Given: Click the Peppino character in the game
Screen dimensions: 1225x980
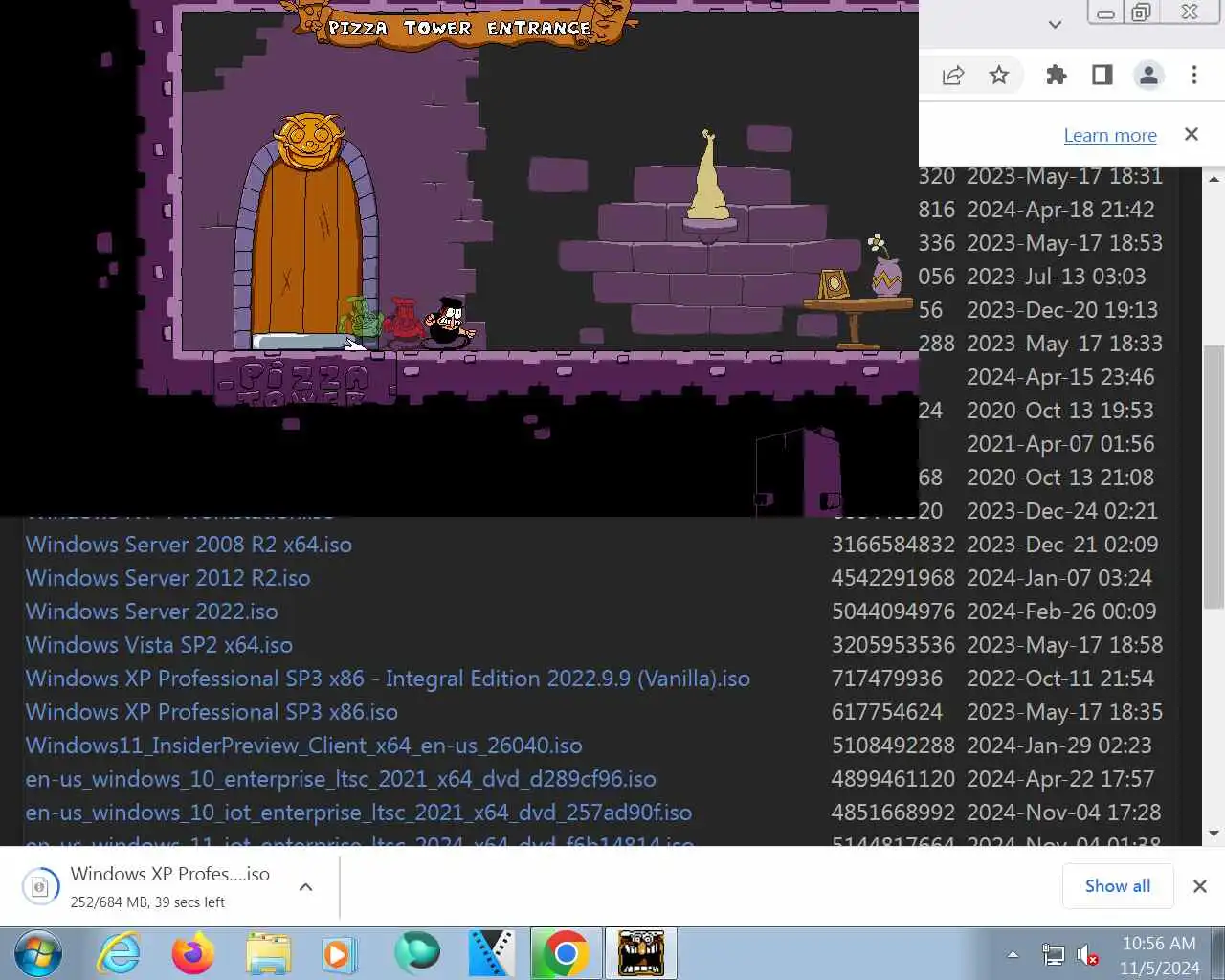Looking at the screenshot, I should [x=447, y=323].
